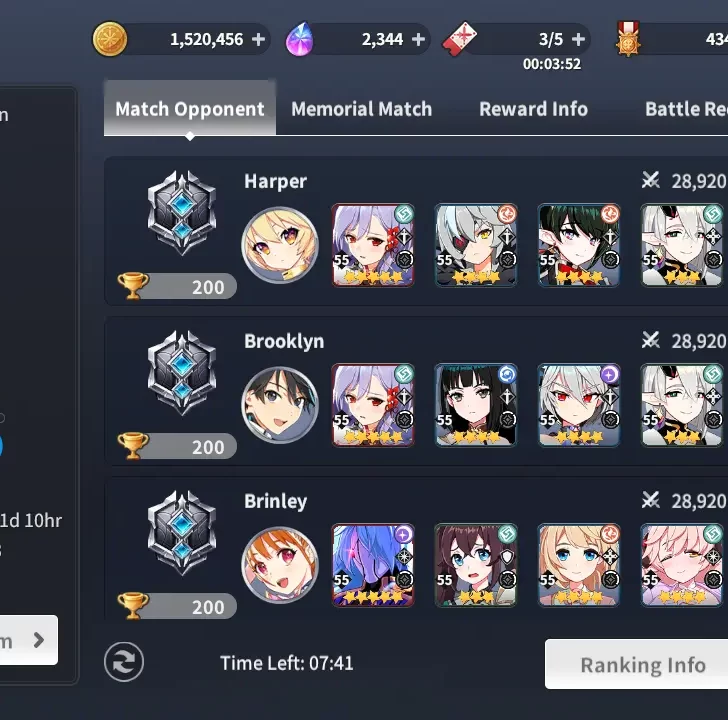
Task: Select the Match Opponent tab
Action: (x=190, y=108)
